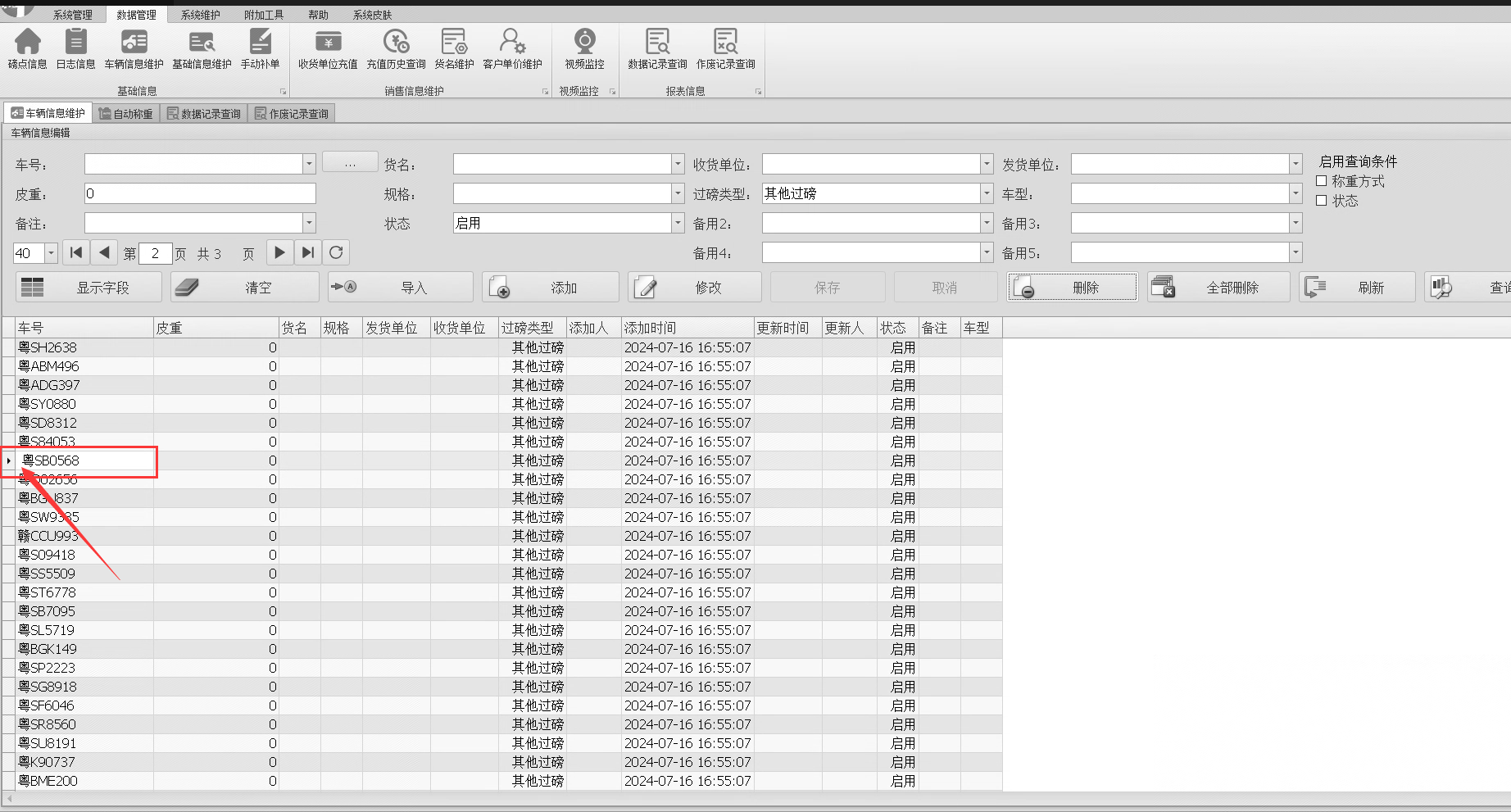Enable the 状态 query condition checkbox
1511x812 pixels.
tap(1322, 201)
